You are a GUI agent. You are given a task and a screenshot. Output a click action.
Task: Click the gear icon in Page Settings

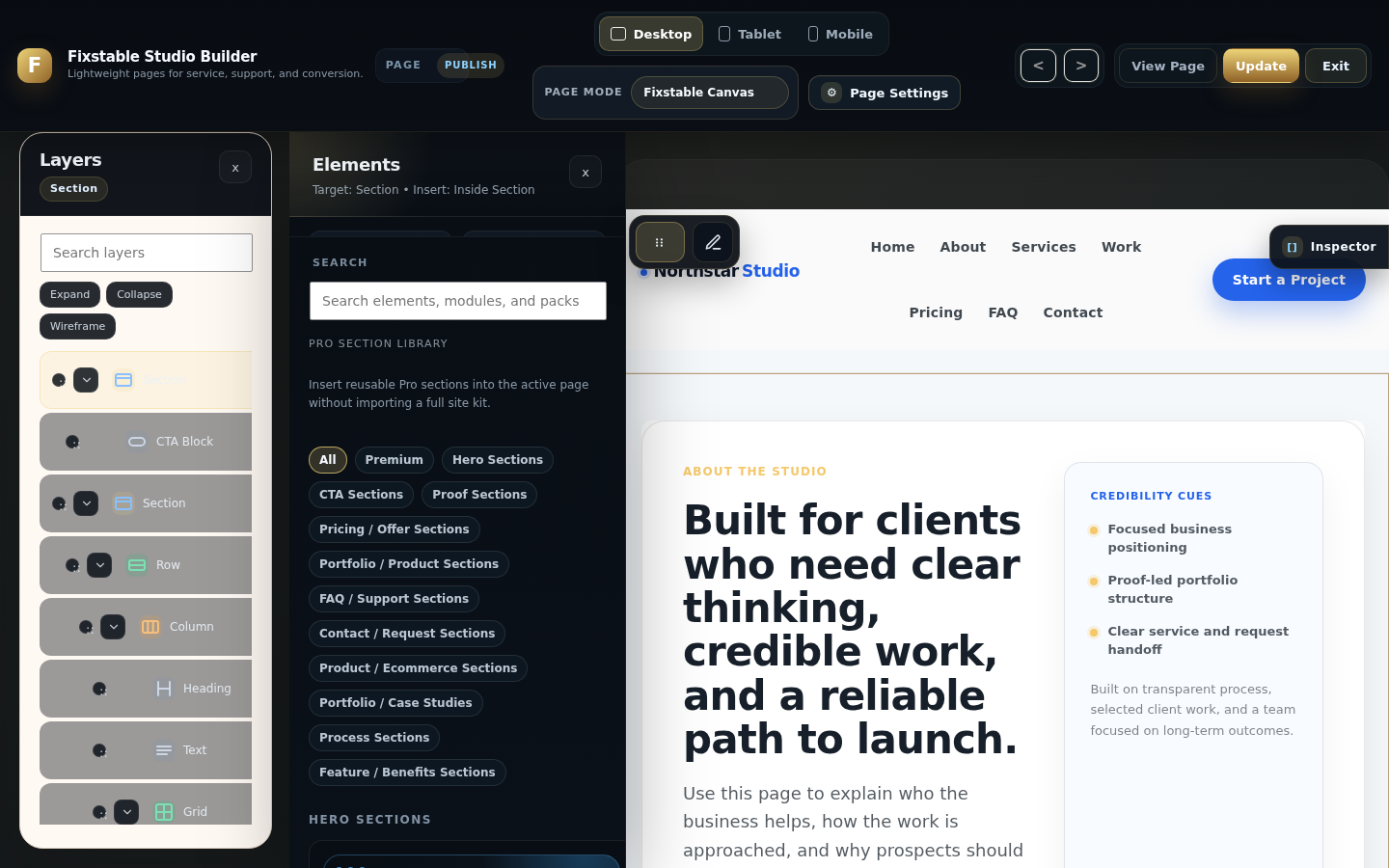pyautogui.click(x=831, y=93)
